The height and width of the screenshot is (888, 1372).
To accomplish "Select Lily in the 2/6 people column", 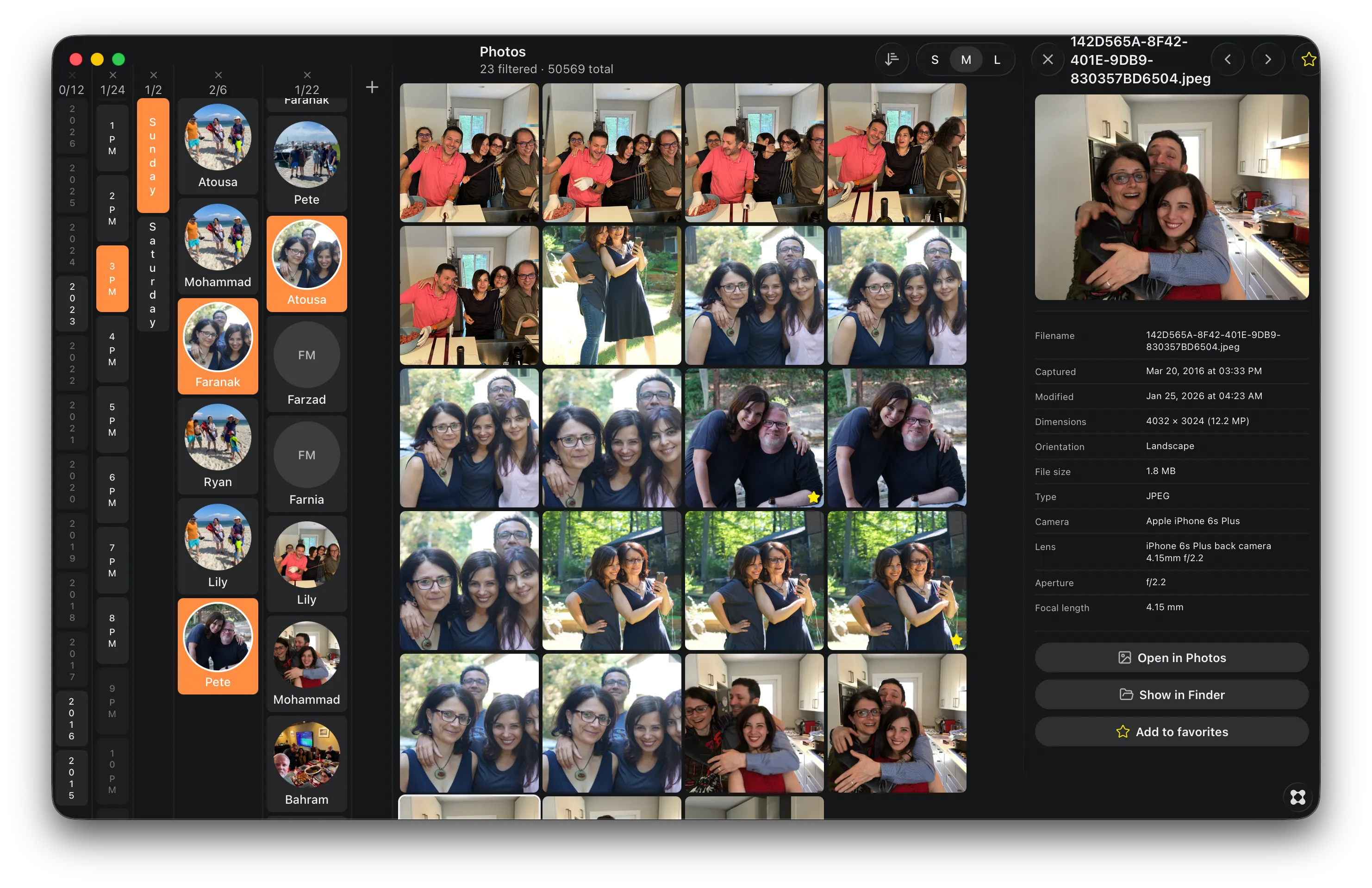I will (x=218, y=546).
